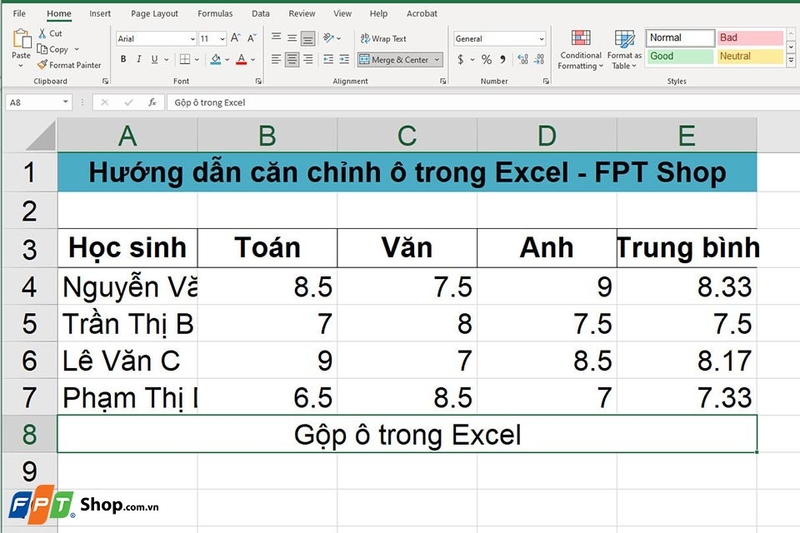Toggle center horizontal alignment
This screenshot has width=800, height=533.
(x=292, y=60)
